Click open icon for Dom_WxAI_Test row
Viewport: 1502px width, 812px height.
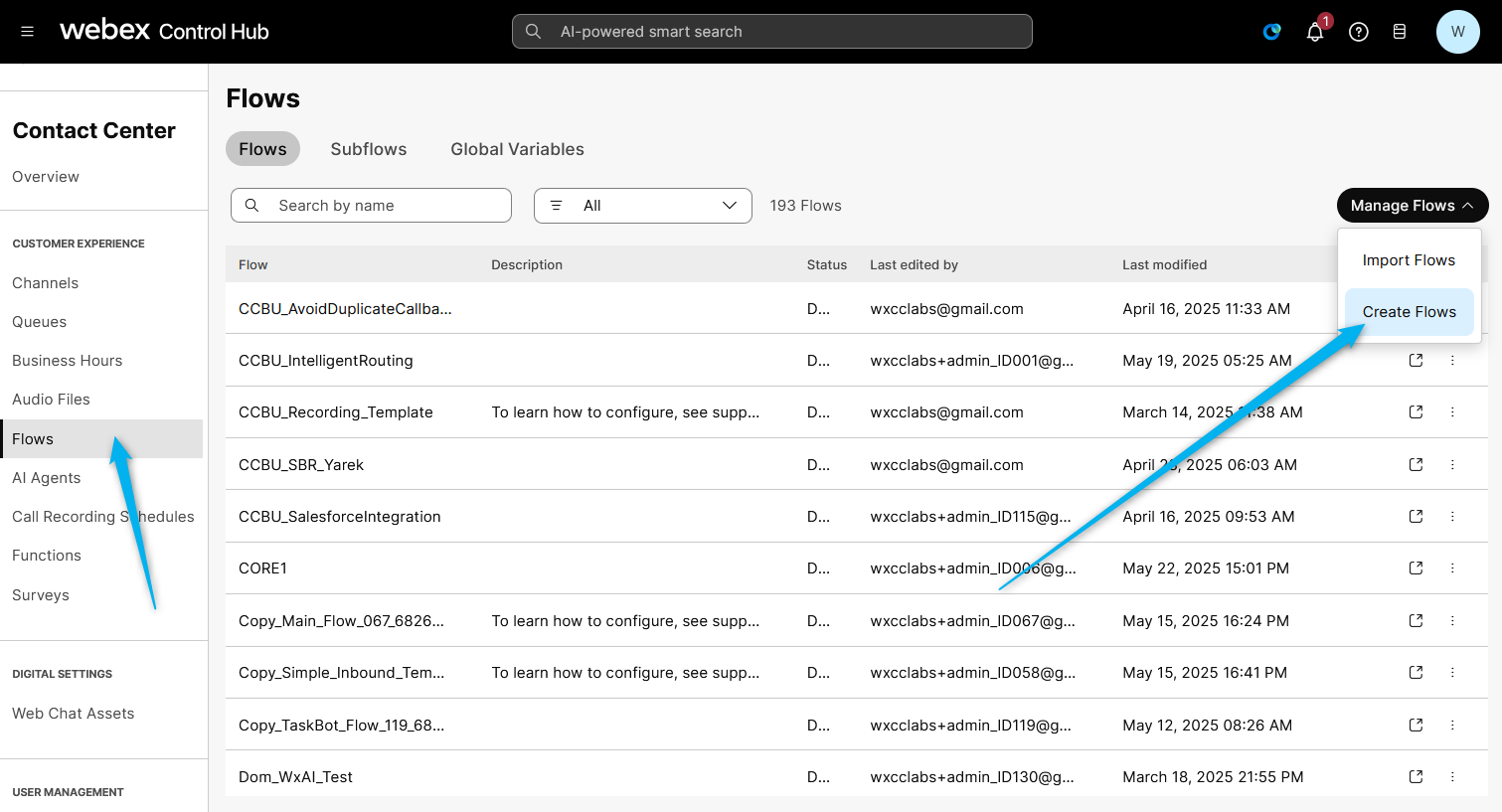click(x=1416, y=776)
